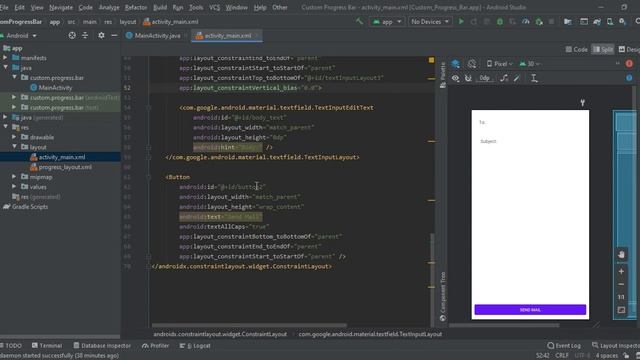This screenshot has height=360, width=640.
Task: Open the No Devices dropdown
Action: pyautogui.click(x=429, y=22)
